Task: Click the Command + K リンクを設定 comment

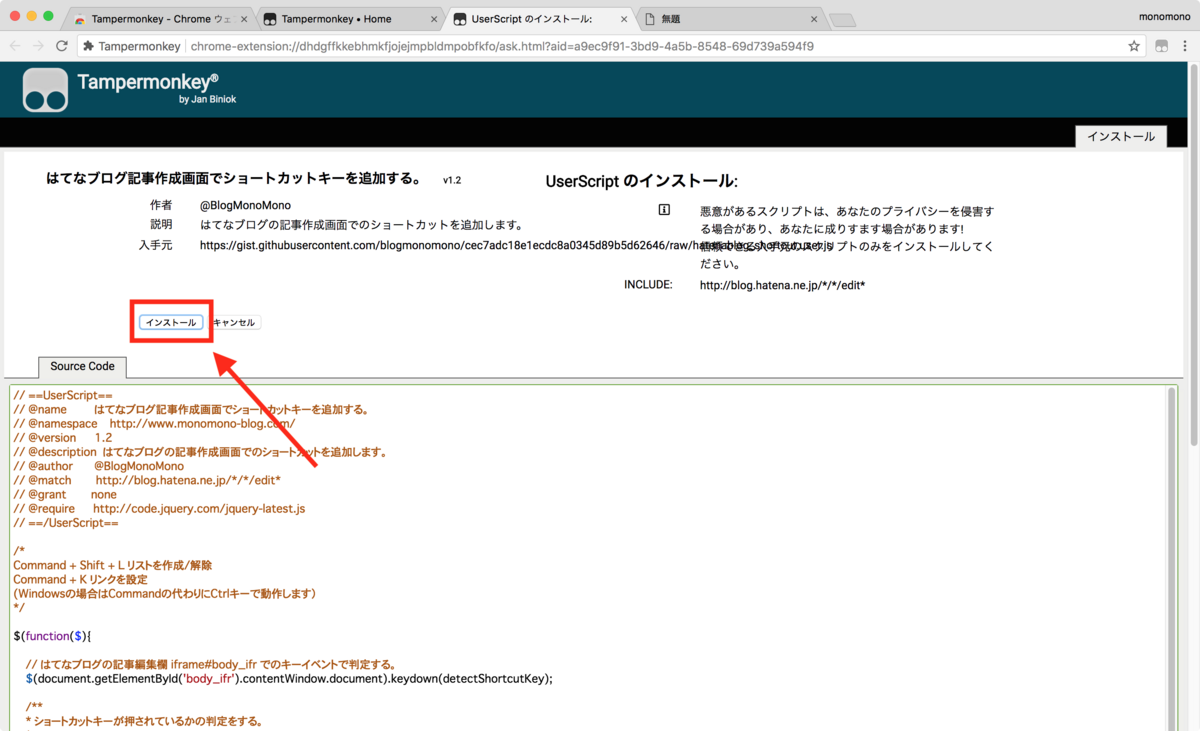Action: [x=80, y=580]
